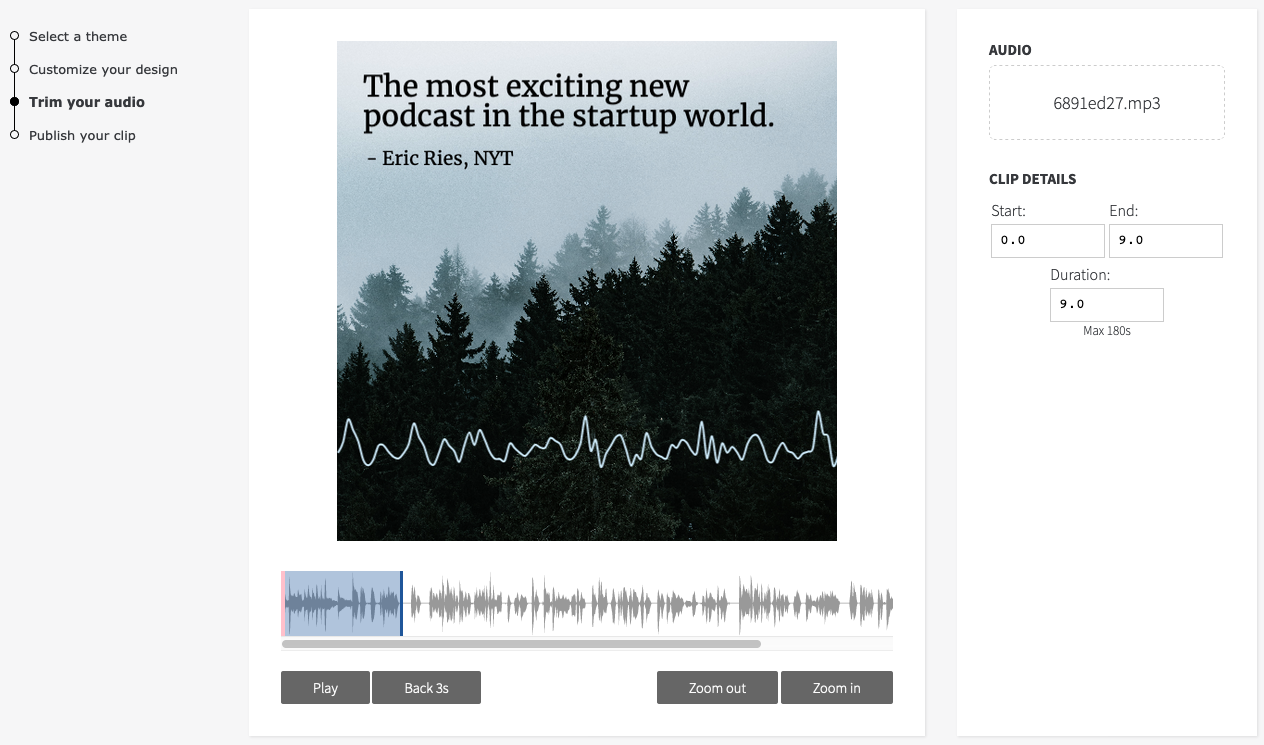Click the blue selected clip region
Image resolution: width=1264 pixels, height=745 pixels.
pos(343,604)
